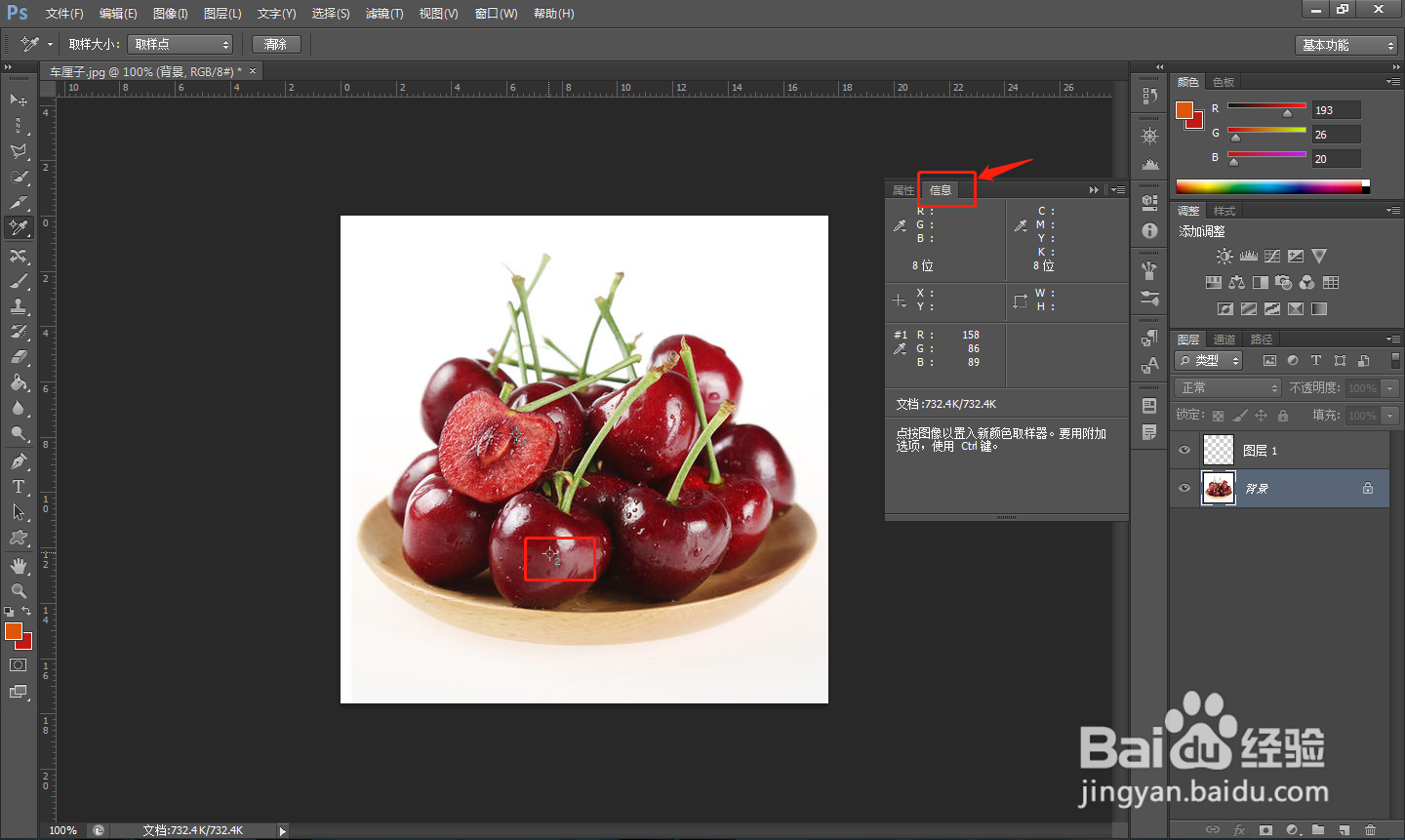
Task: Hide 图层 1 layer visibility eye
Action: (x=1184, y=450)
